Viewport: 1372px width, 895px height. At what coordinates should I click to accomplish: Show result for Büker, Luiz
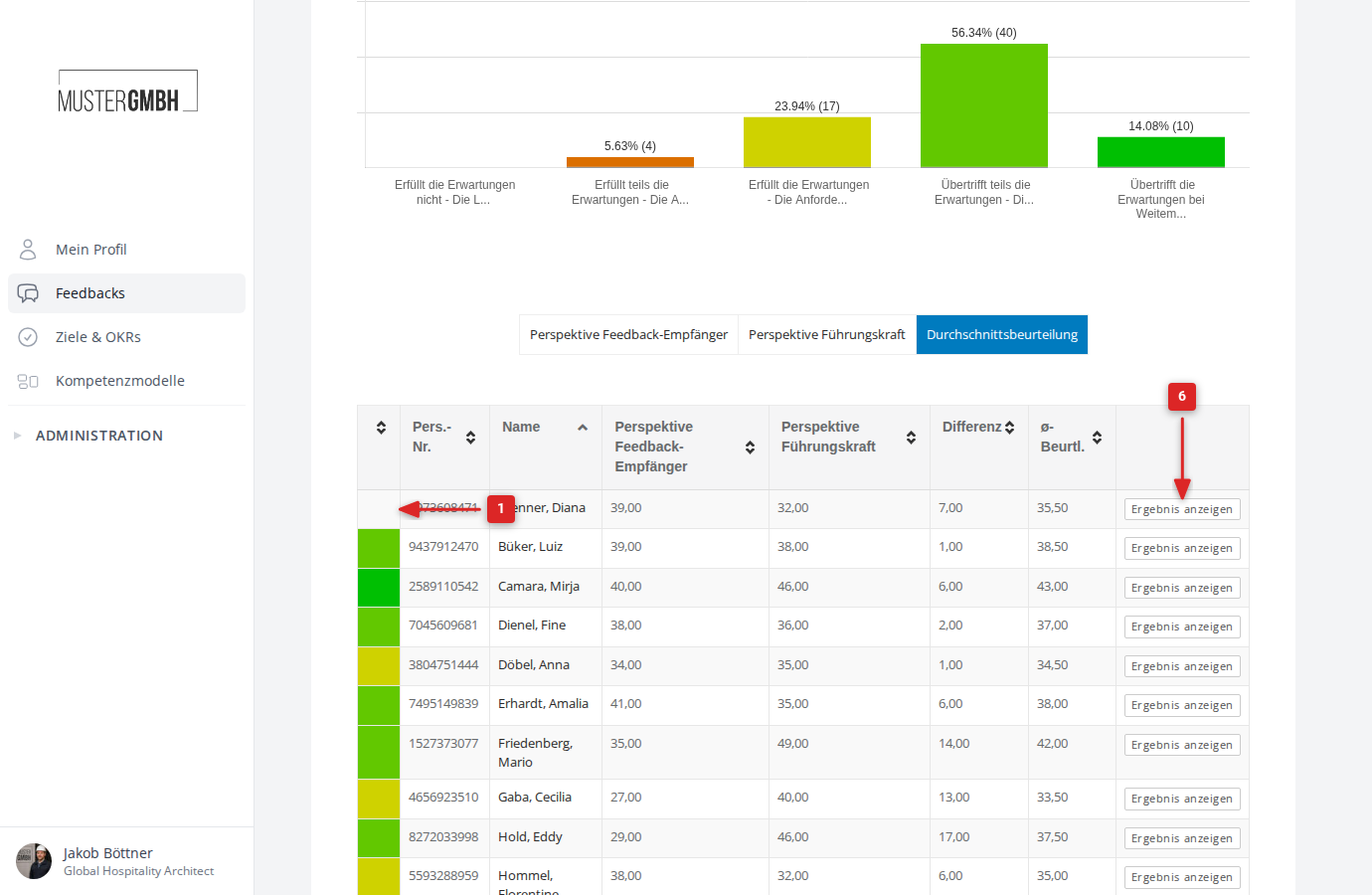[1182, 548]
